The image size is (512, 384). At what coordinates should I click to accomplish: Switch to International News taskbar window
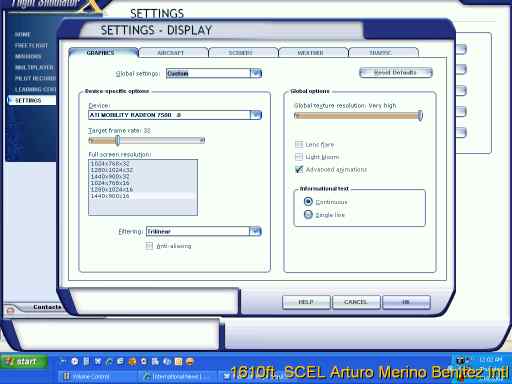click(x=177, y=377)
